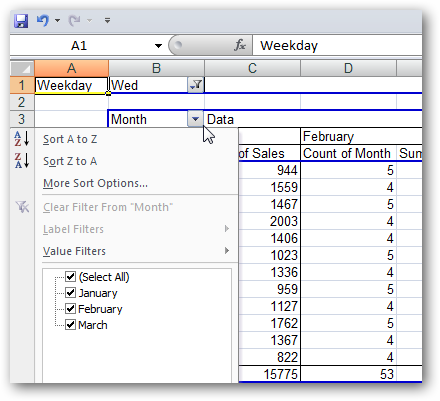Click the Sort A to Z icon
The height and width of the screenshot is (401, 440).
click(22, 139)
